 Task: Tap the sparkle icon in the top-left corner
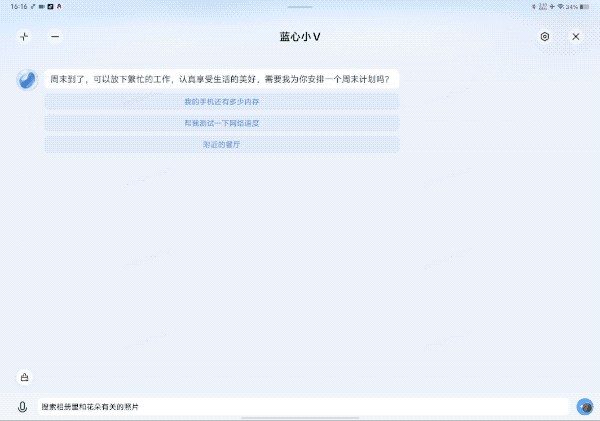point(24,37)
